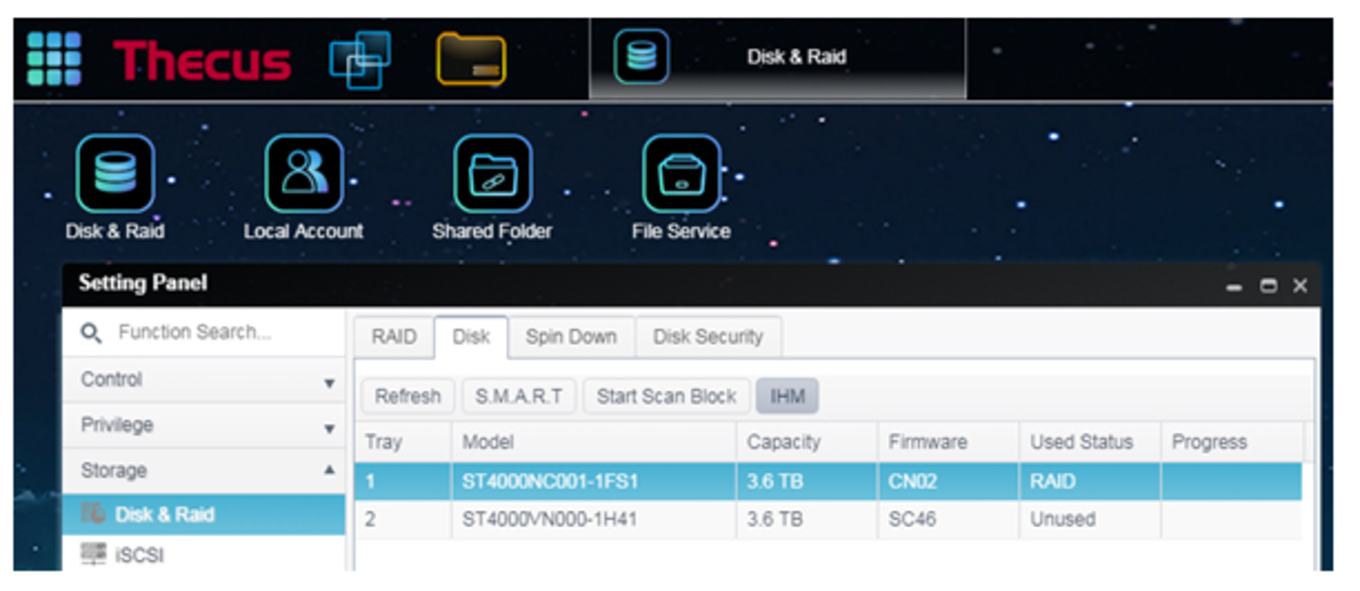The height and width of the screenshot is (591, 1360).
Task: Sort by the Tray column header
Action: click(x=403, y=442)
